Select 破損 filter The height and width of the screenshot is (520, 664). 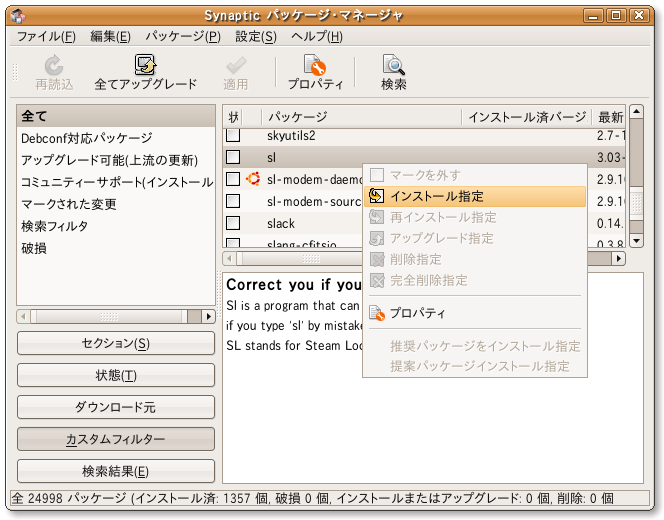click(116, 248)
